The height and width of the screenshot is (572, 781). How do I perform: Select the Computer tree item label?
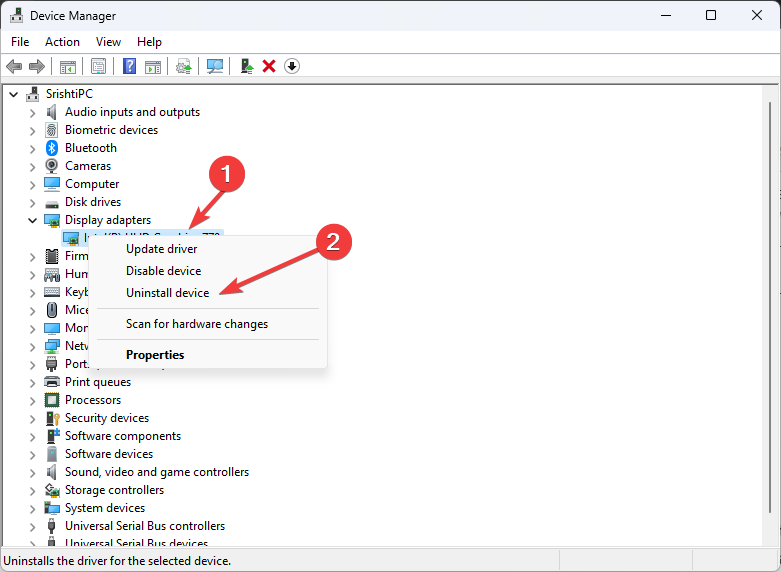point(92,184)
